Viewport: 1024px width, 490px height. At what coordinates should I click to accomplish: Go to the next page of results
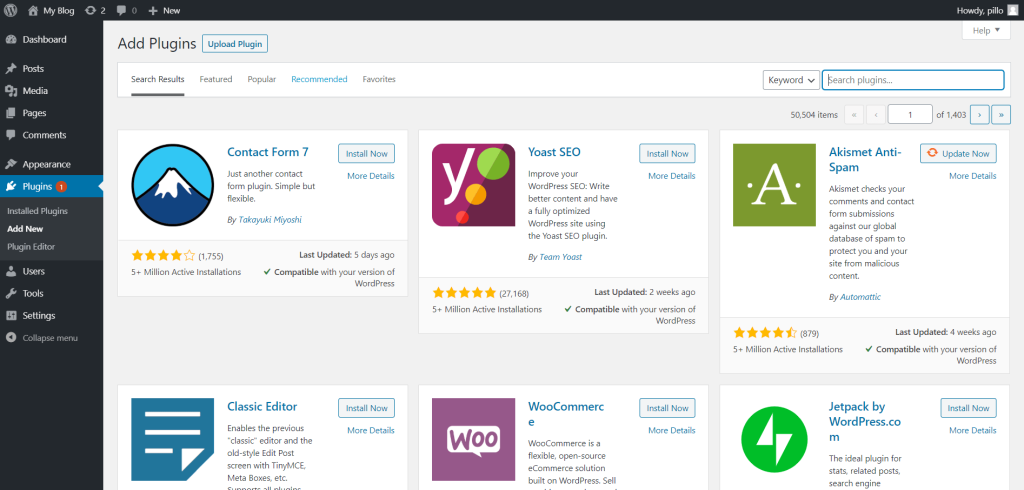coord(980,115)
